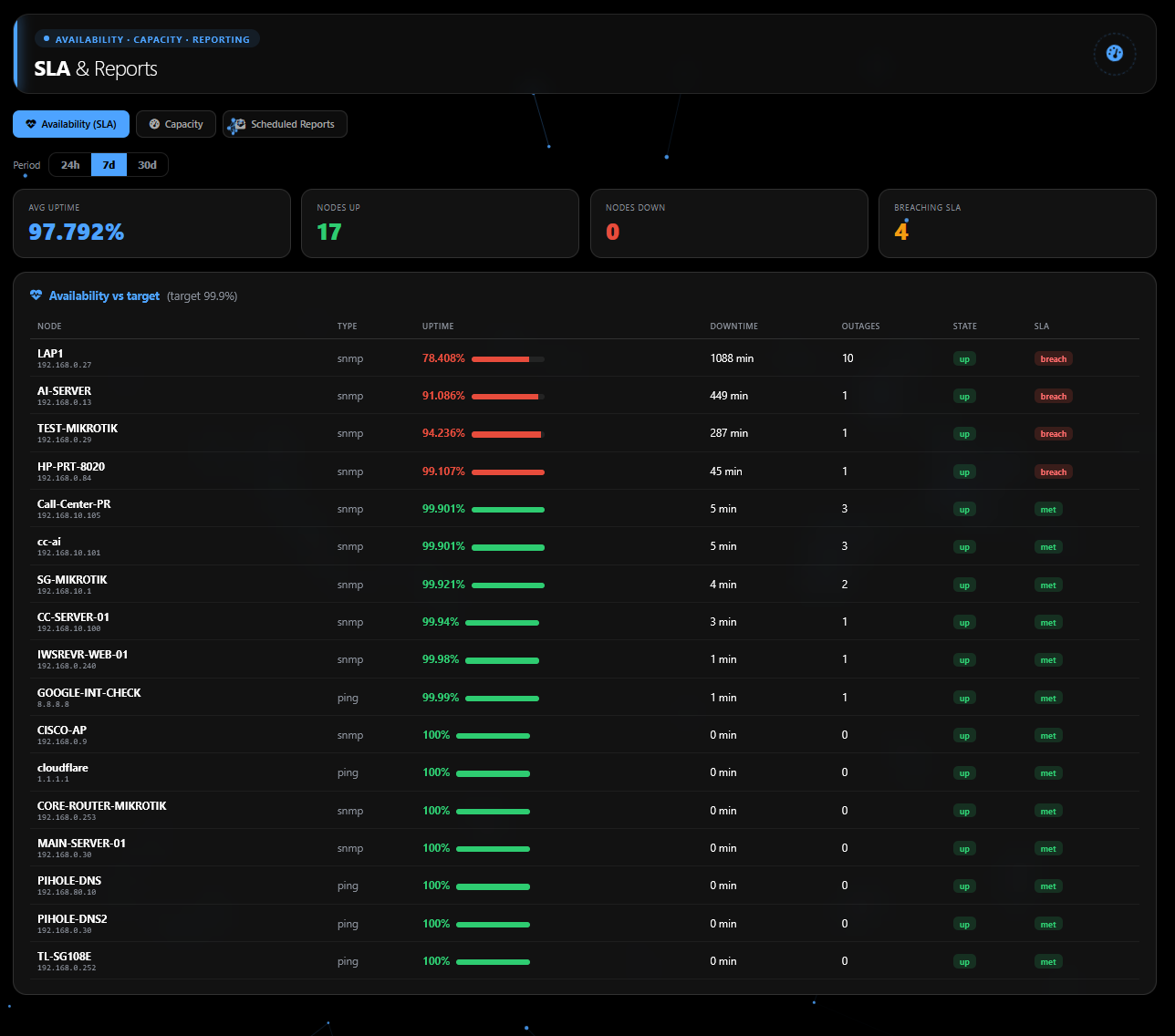Screen dimensions: 1175x1036
Task: Click heart icon beside Availability vs target
Action: click(36, 295)
